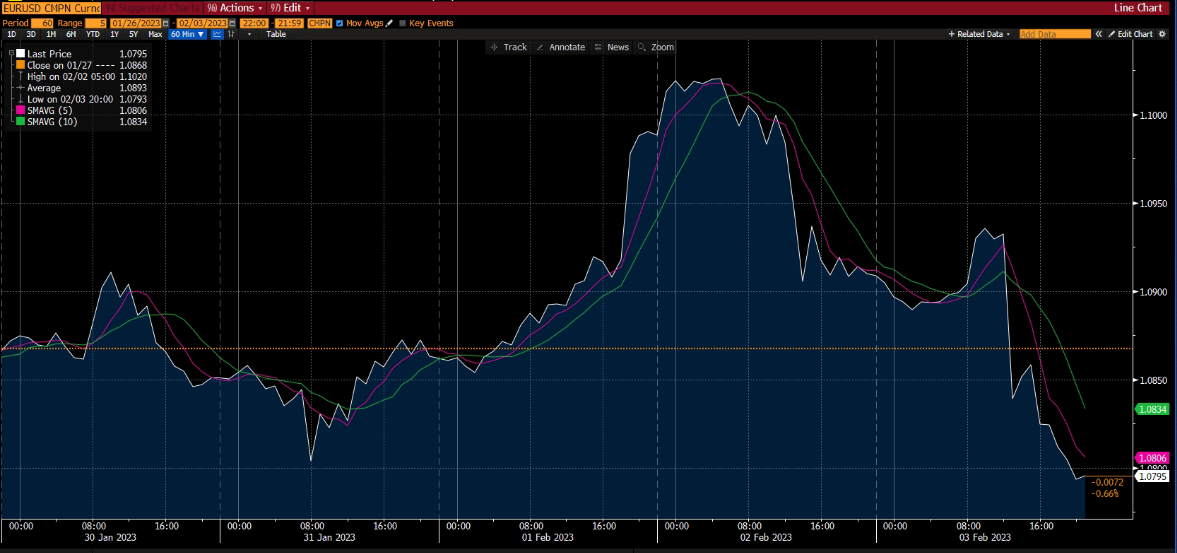Open the Edit menu
Screen dimensions: 1177x553
click(x=290, y=7)
